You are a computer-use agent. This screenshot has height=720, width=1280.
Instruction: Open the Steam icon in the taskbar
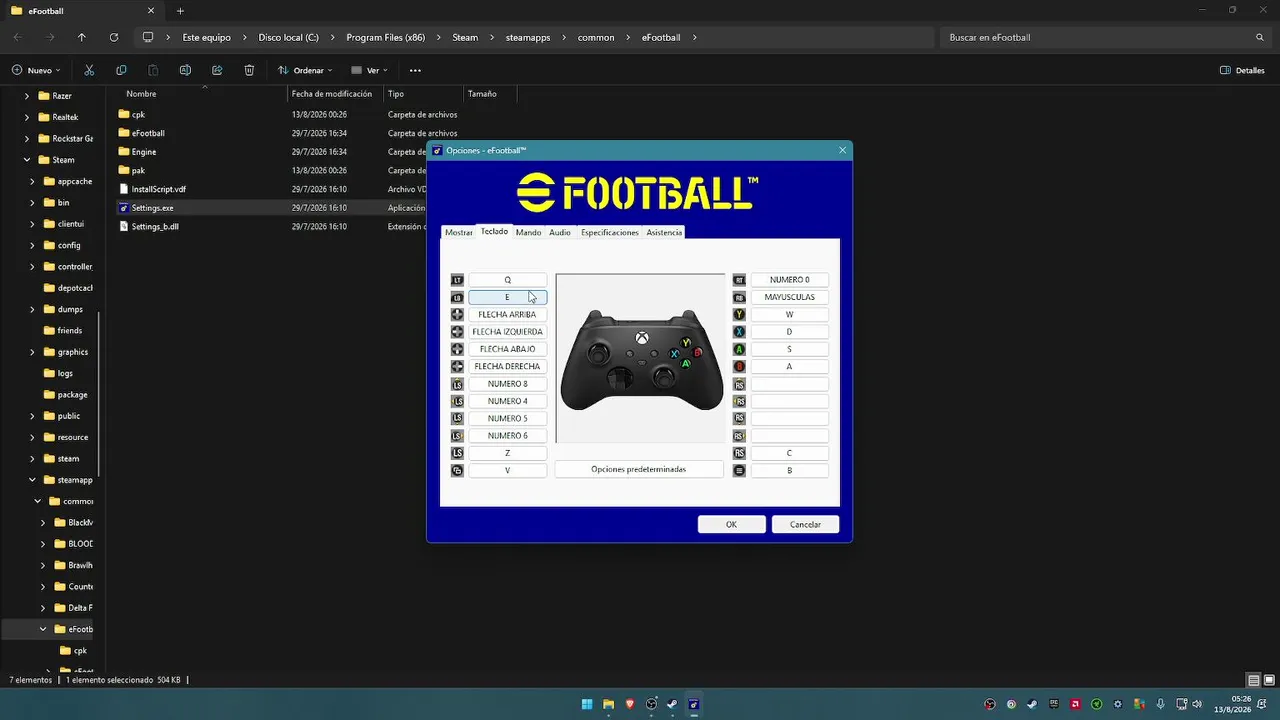pyautogui.click(x=672, y=704)
